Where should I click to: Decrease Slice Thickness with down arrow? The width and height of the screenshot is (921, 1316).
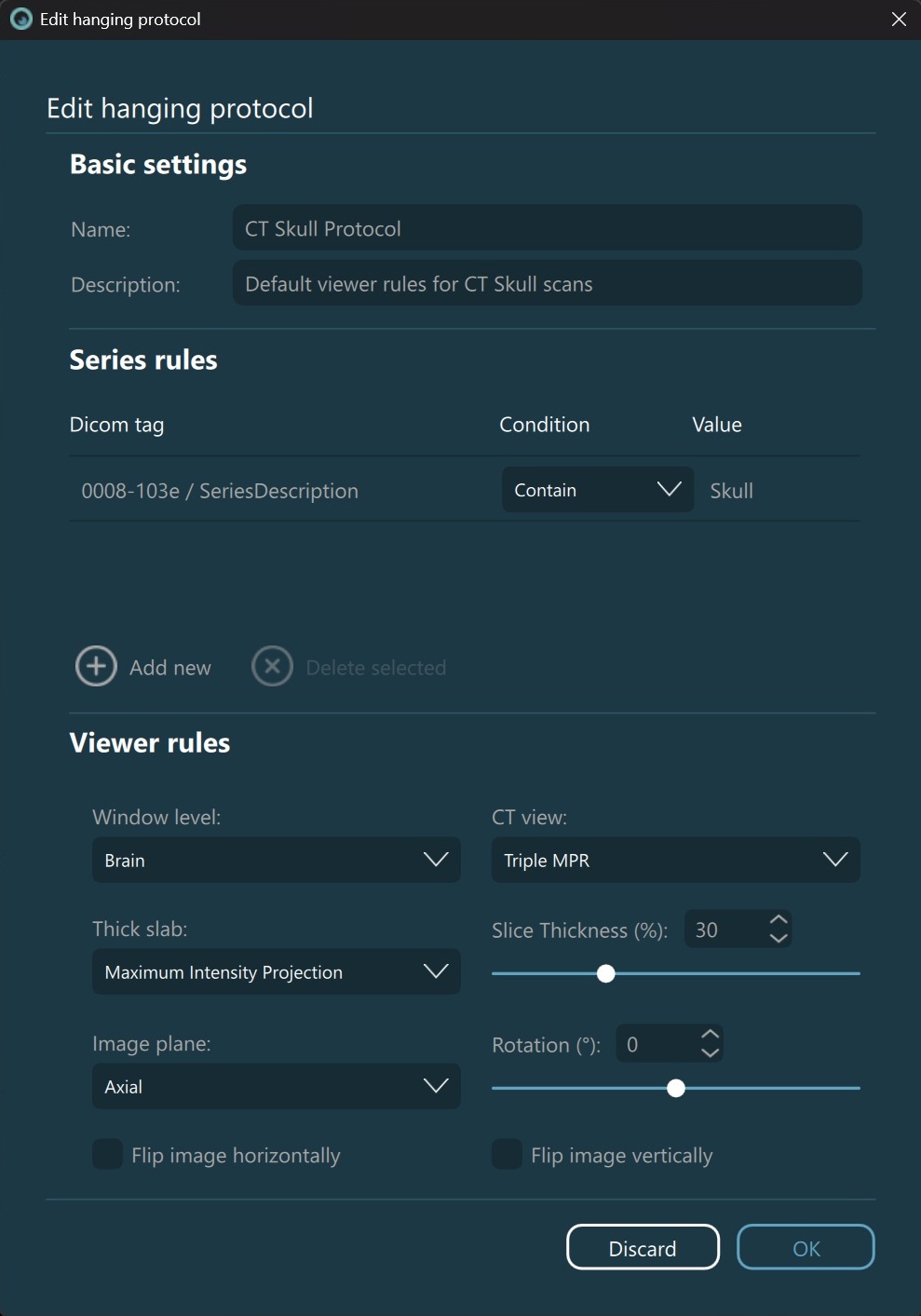point(779,939)
